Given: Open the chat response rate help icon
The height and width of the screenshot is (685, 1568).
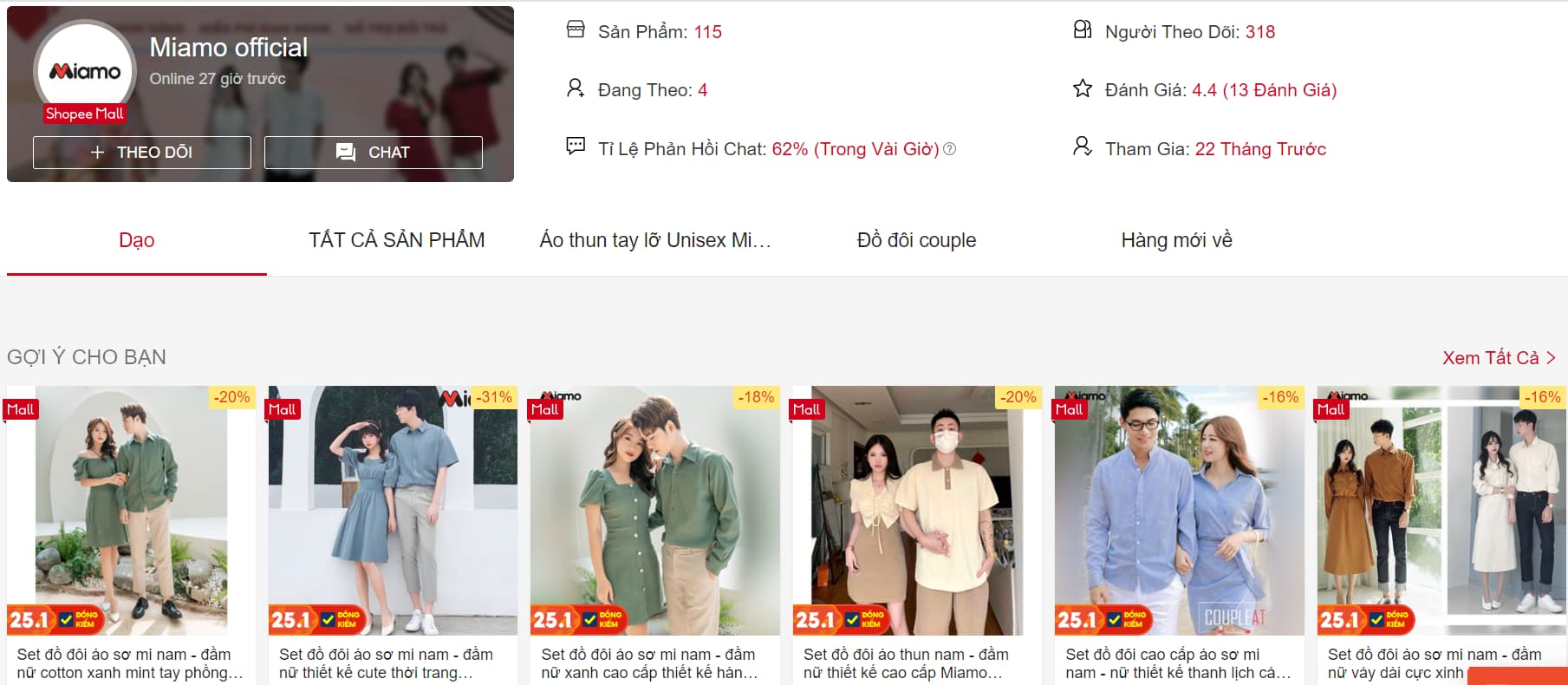Looking at the screenshot, I should (950, 149).
